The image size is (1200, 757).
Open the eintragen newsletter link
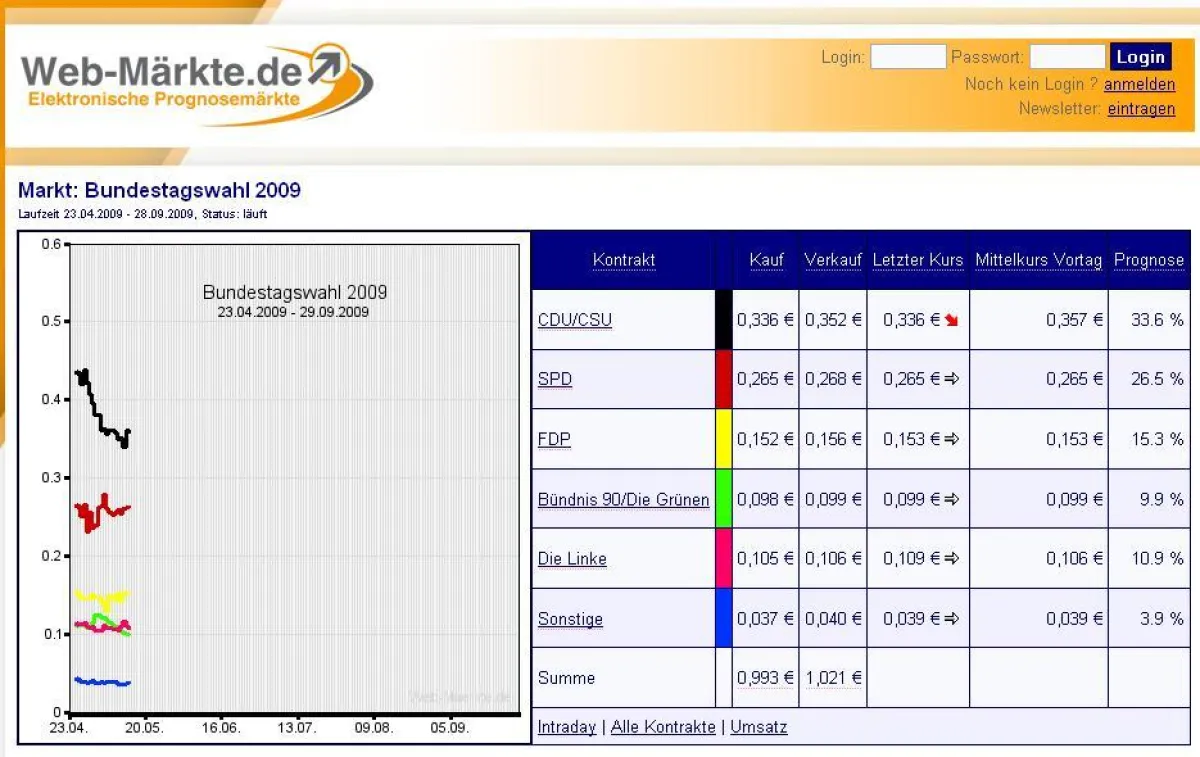[1141, 109]
